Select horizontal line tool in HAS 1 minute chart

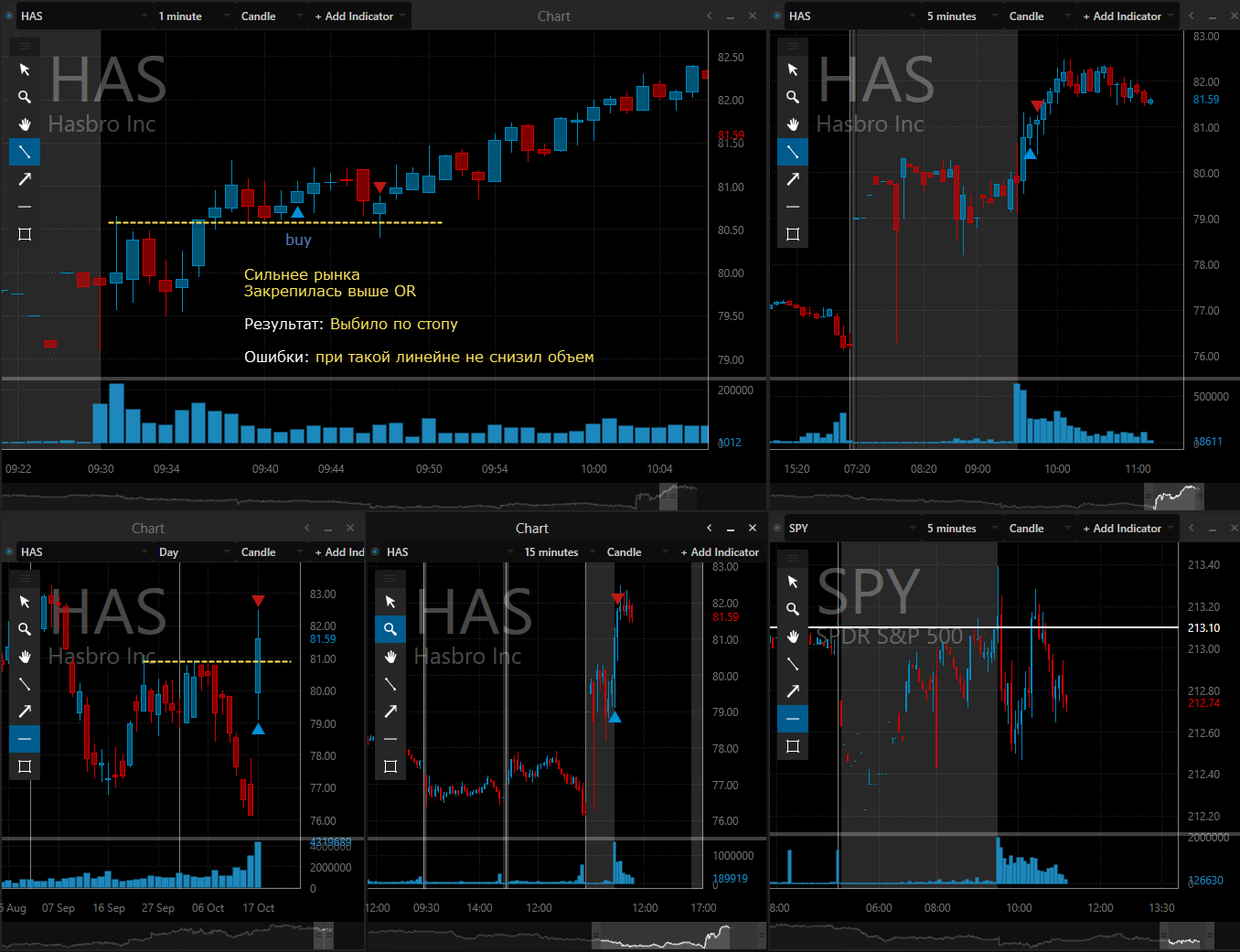click(25, 207)
